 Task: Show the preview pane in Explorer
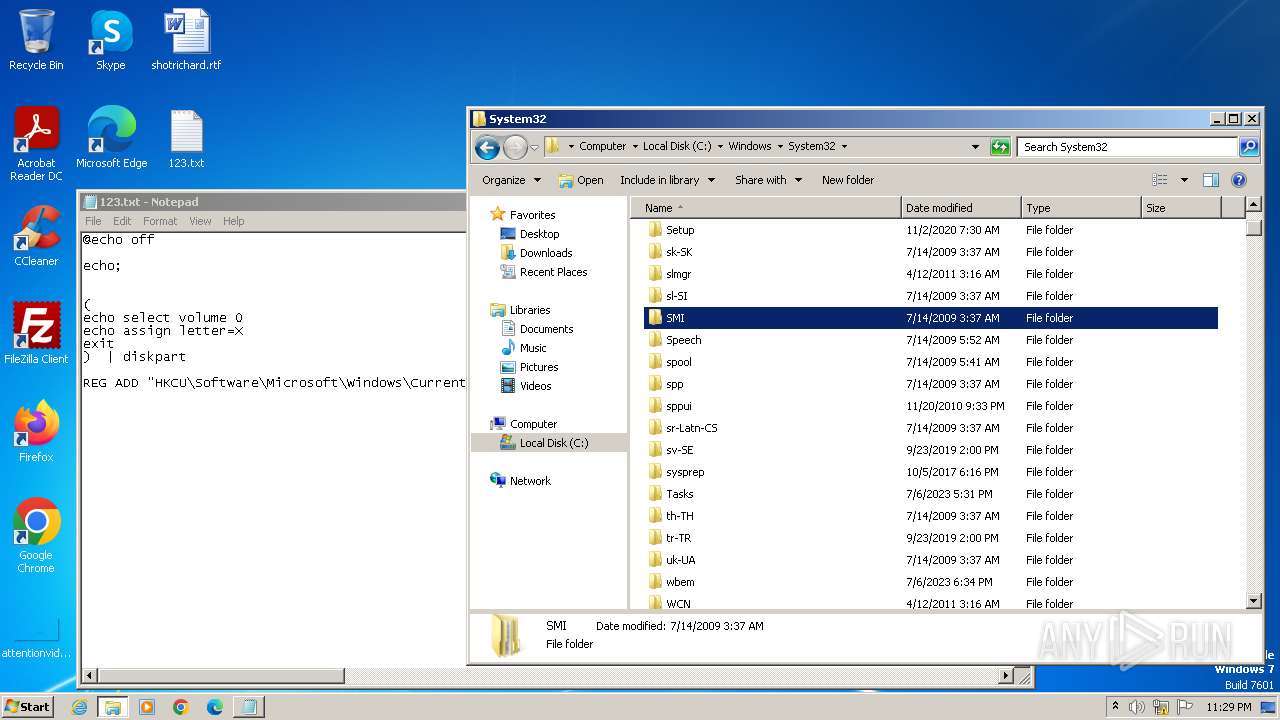pos(1211,180)
